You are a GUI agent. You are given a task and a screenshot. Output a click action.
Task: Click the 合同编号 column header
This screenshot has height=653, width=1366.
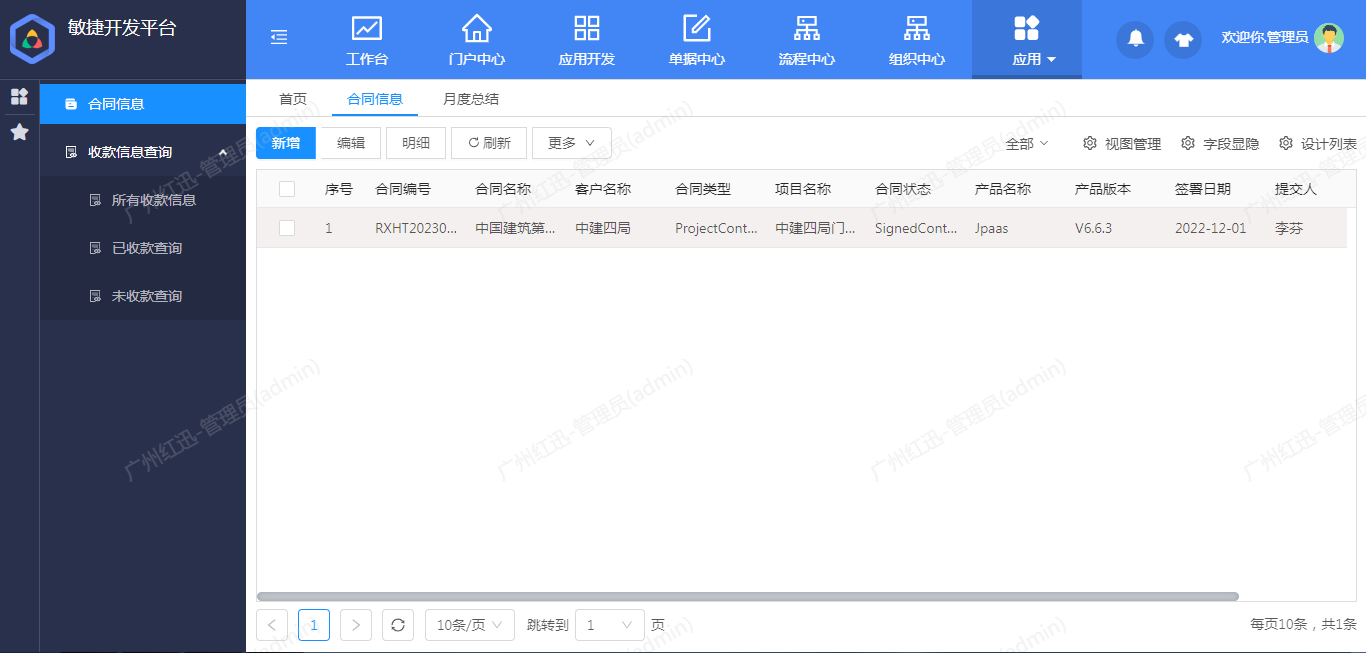point(403,189)
